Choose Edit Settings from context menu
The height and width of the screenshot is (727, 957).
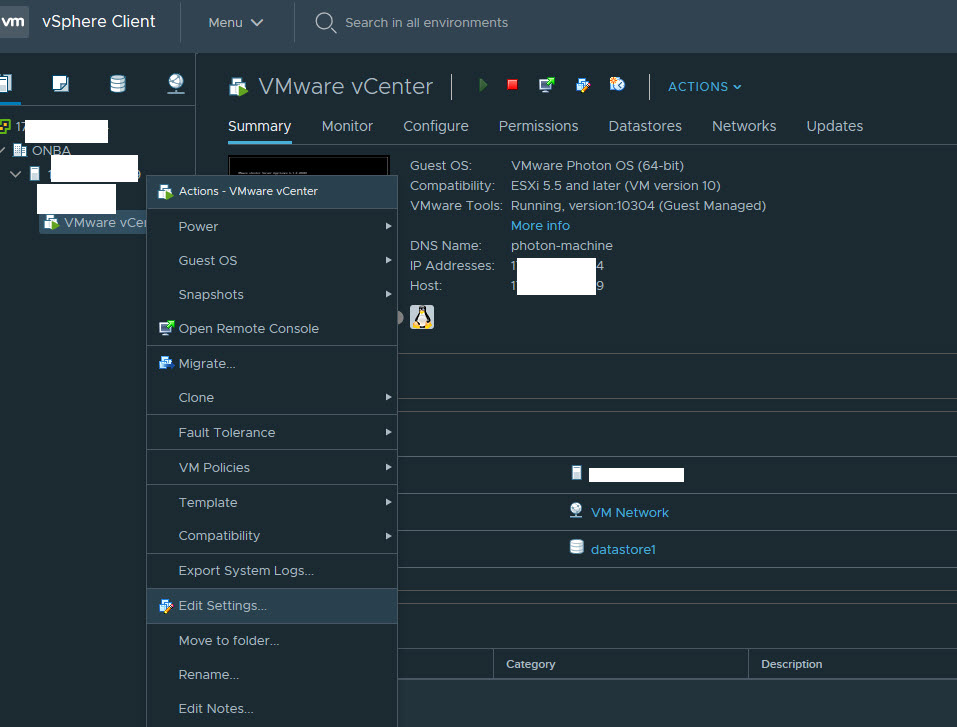[x=222, y=606]
